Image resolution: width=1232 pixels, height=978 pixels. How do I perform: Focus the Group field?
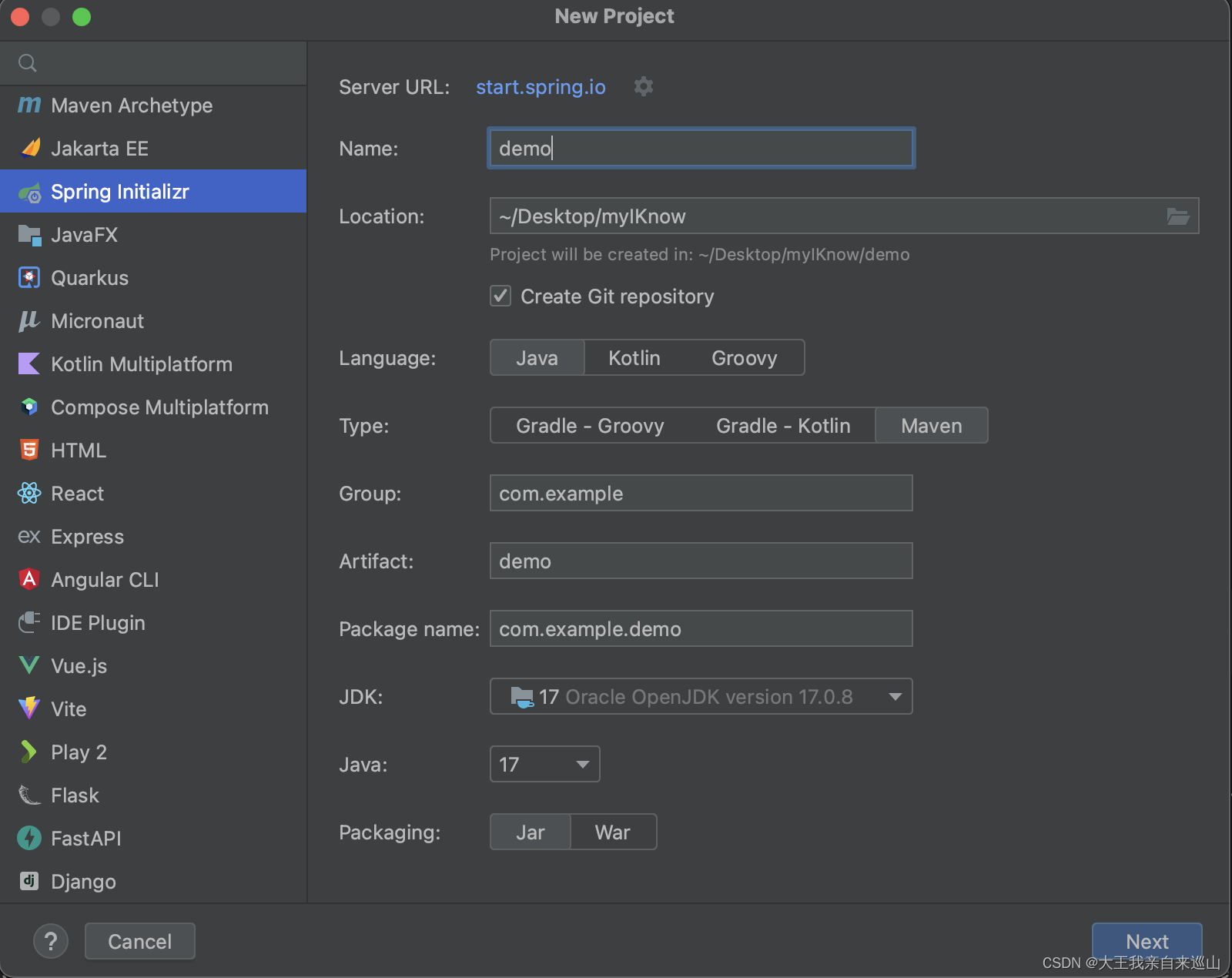pyautogui.click(x=701, y=493)
